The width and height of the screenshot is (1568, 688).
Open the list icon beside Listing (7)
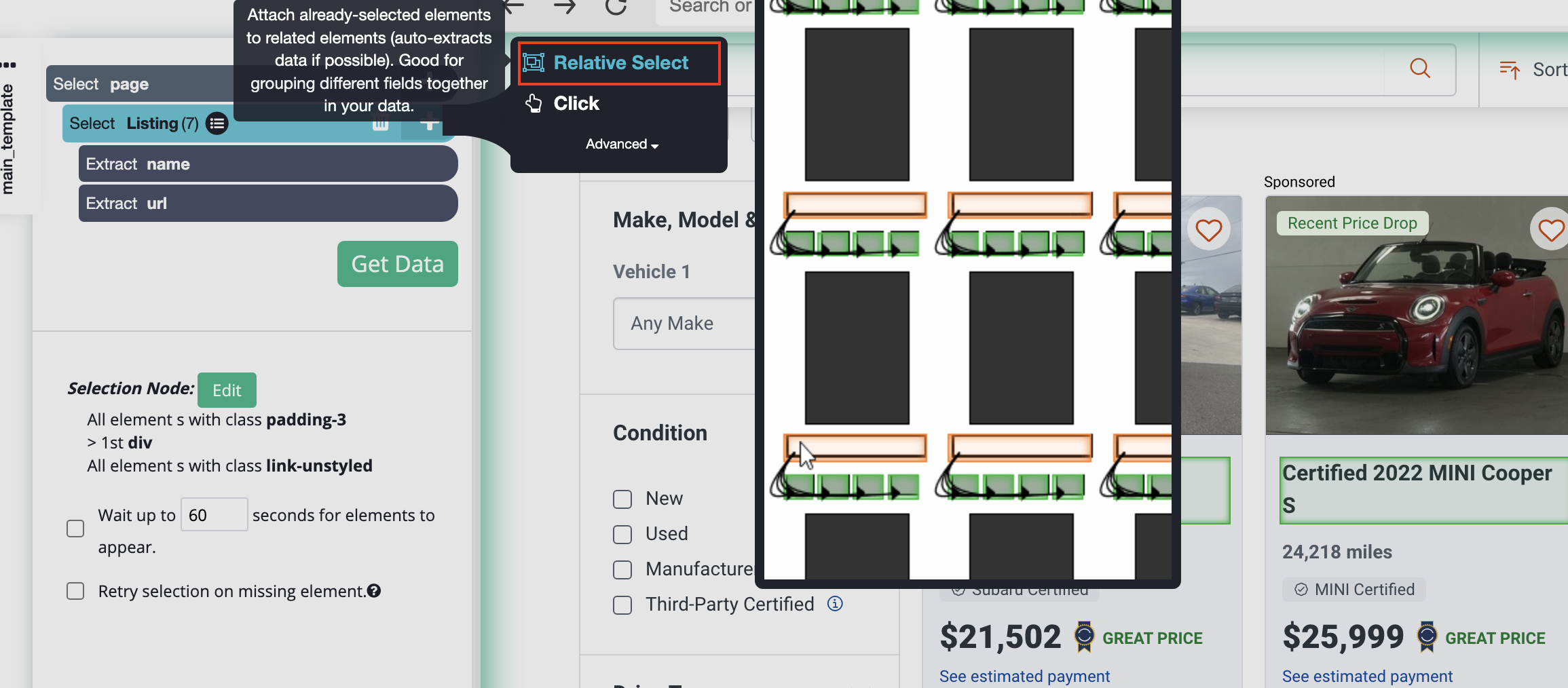tap(217, 123)
